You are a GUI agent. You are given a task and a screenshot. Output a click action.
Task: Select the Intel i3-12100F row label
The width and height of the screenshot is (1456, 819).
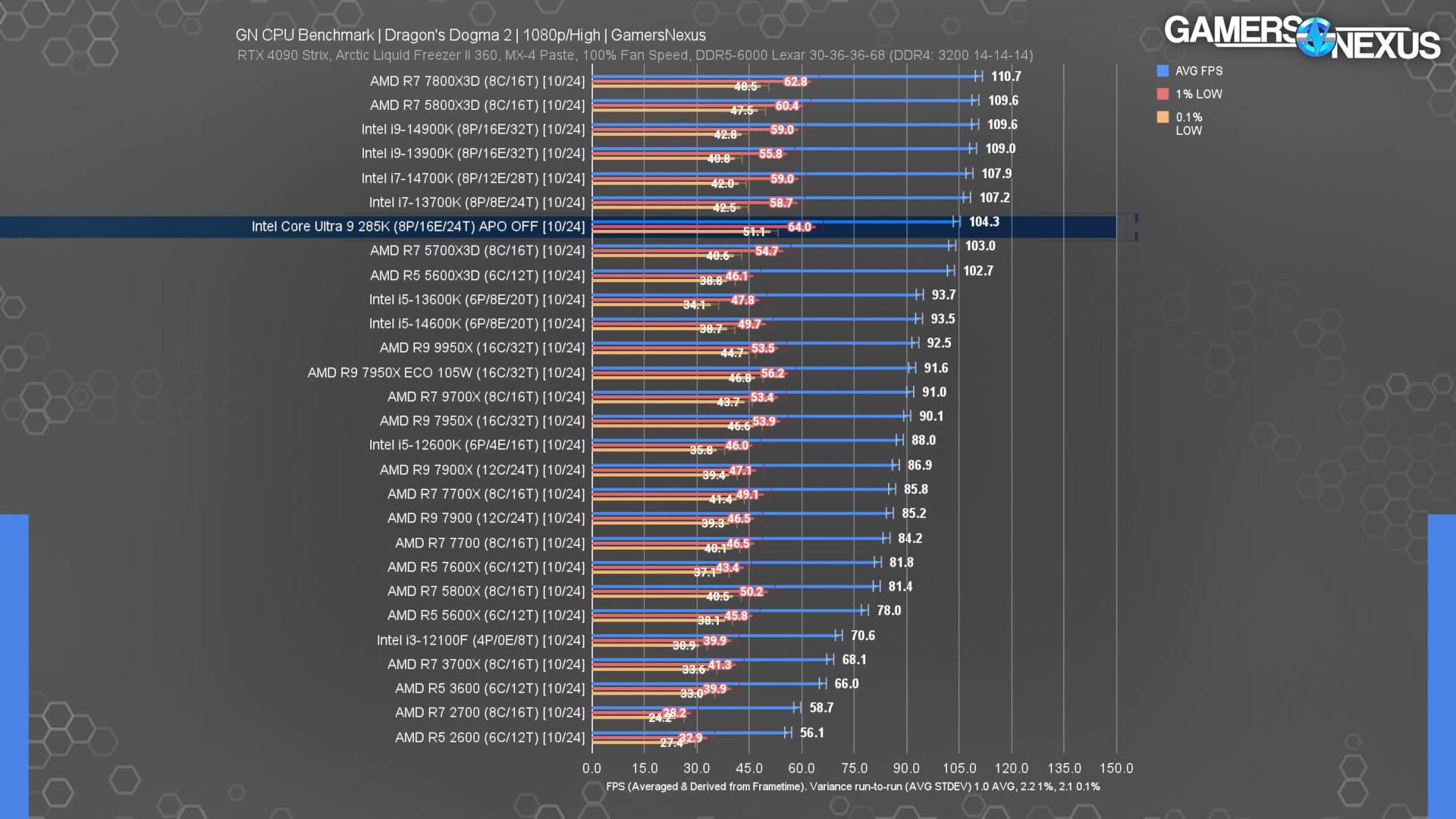(x=481, y=640)
